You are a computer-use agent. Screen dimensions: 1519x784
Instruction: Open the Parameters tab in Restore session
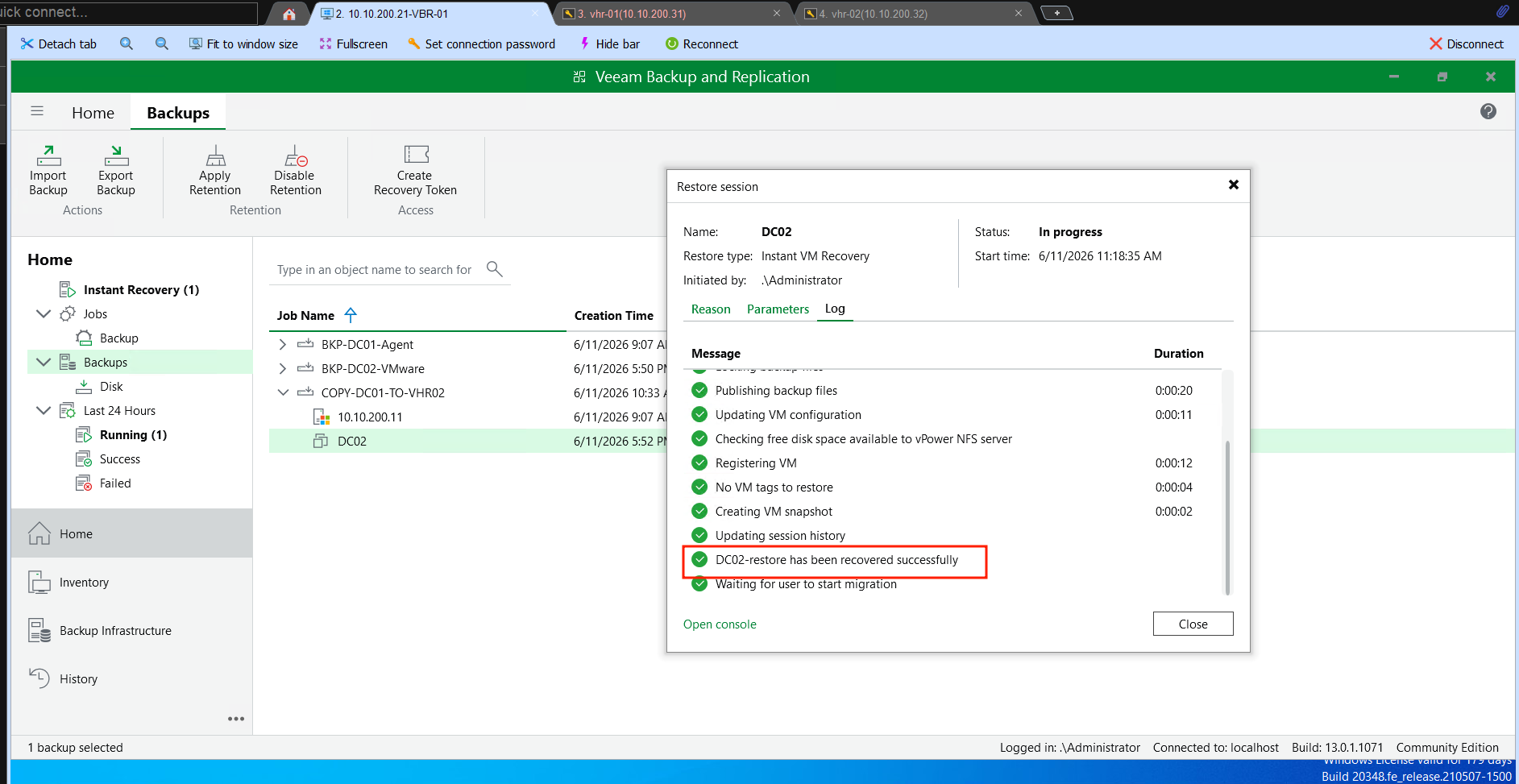tap(778, 309)
